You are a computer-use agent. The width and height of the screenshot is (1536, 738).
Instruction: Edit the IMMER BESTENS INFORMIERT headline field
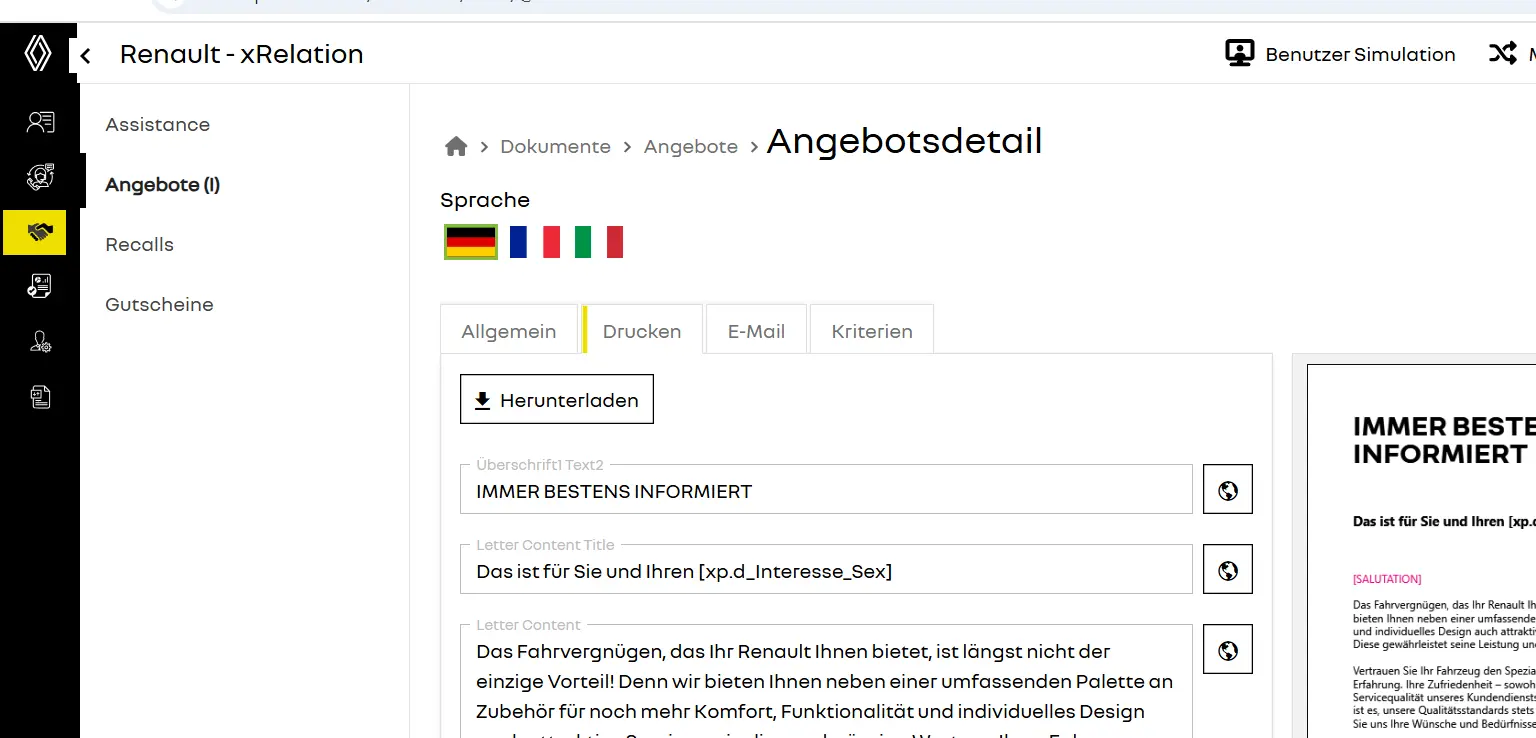pyautogui.click(x=826, y=489)
